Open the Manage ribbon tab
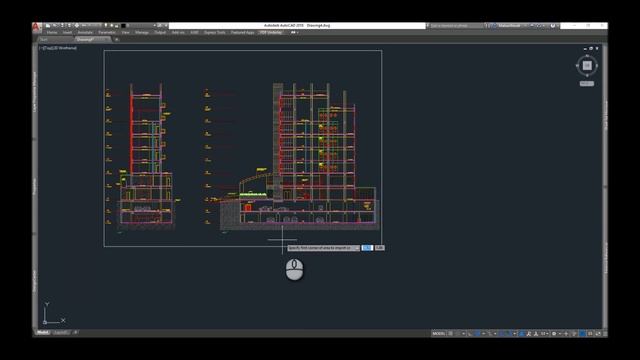The height and width of the screenshot is (360, 640). 142,33
